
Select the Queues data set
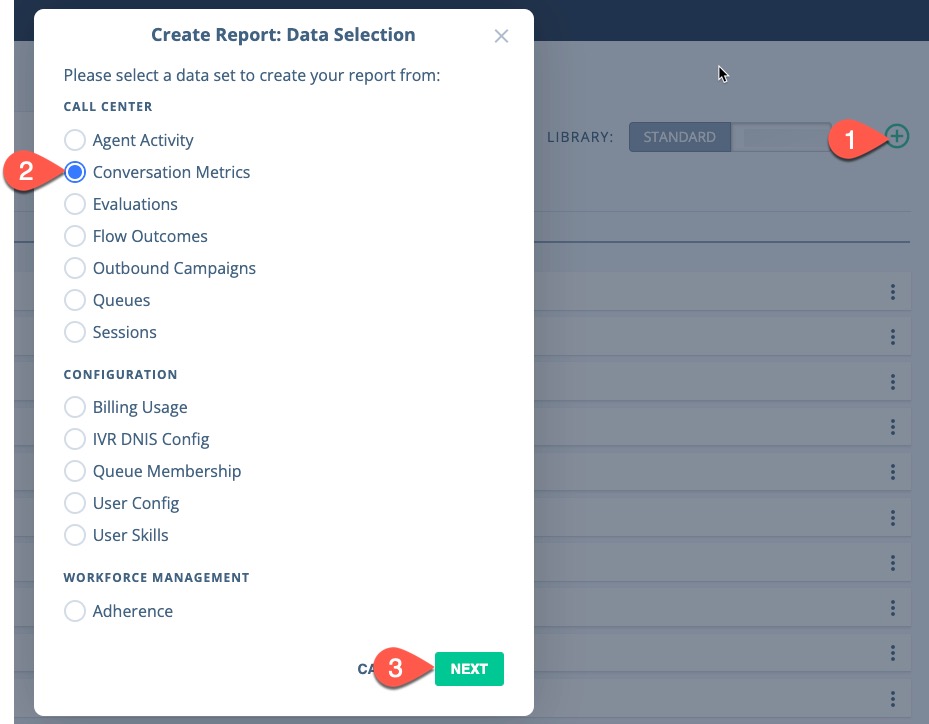[x=75, y=300]
